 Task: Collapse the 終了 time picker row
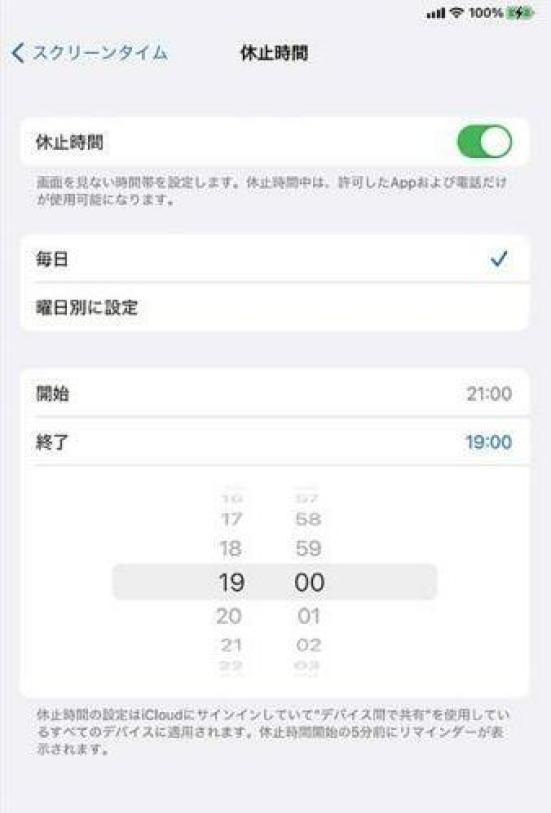pos(275,442)
